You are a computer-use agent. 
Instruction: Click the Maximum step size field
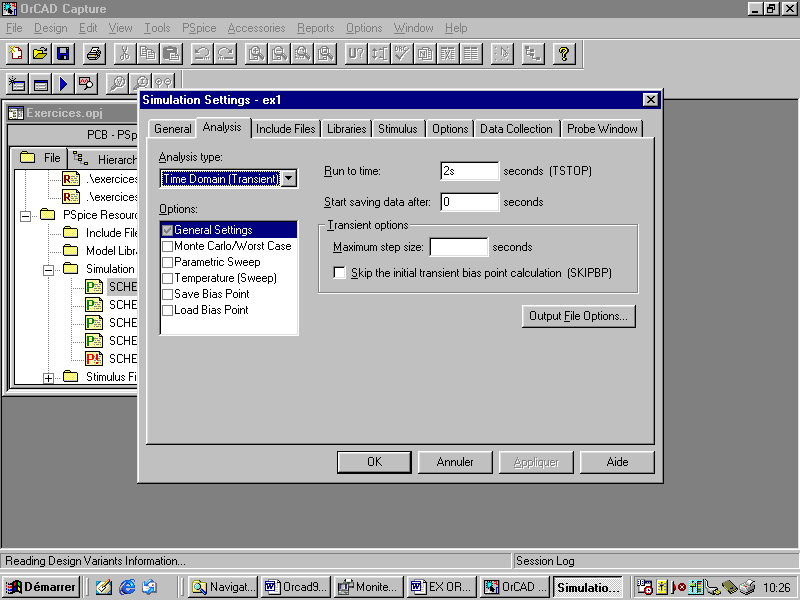(459, 247)
